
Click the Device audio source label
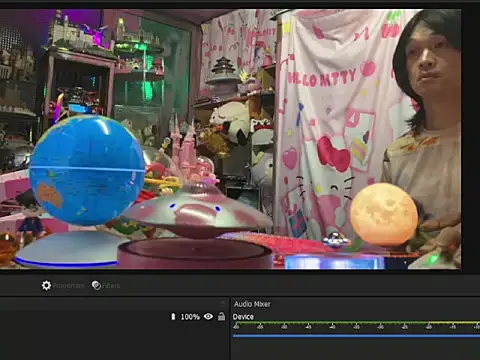click(243, 317)
